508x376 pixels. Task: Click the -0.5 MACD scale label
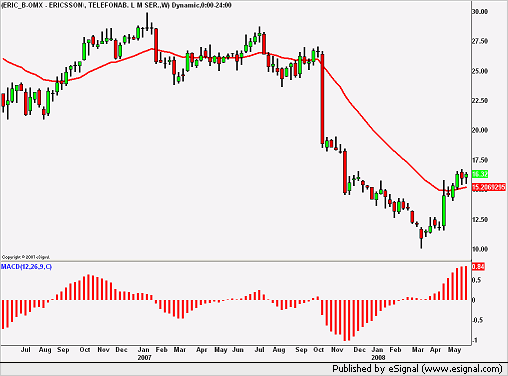click(x=477, y=320)
